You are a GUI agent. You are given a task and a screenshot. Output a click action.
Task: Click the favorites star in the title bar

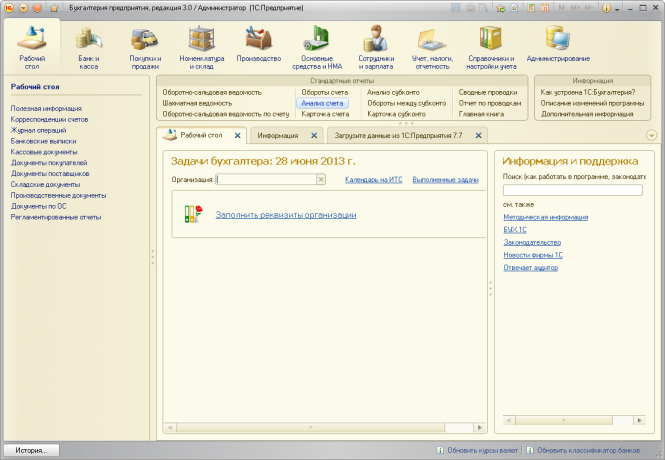(54, 8)
